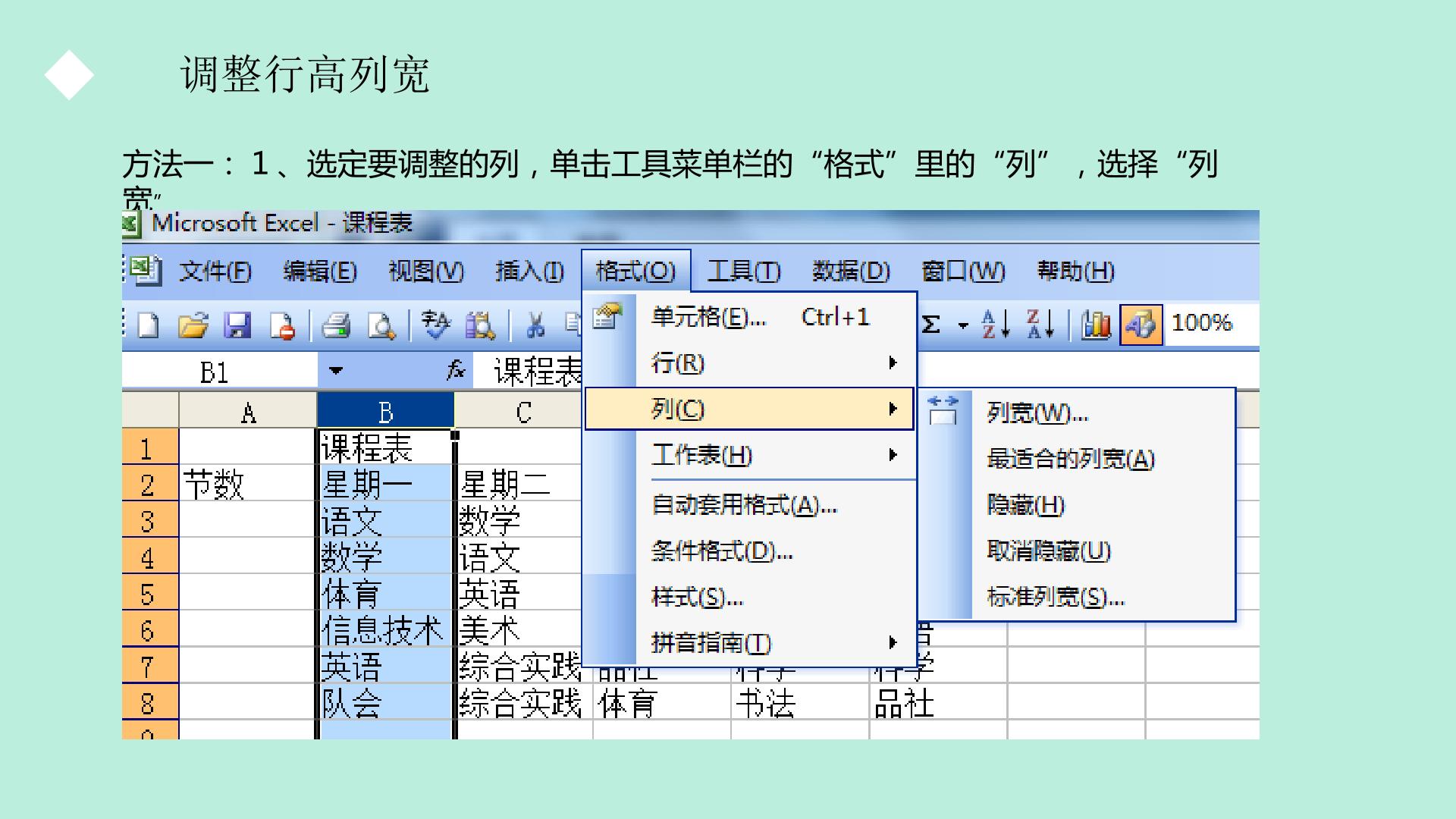Click the Research toolbar icon
Image resolution: width=1456 pixels, height=819 pixels.
click(x=480, y=325)
